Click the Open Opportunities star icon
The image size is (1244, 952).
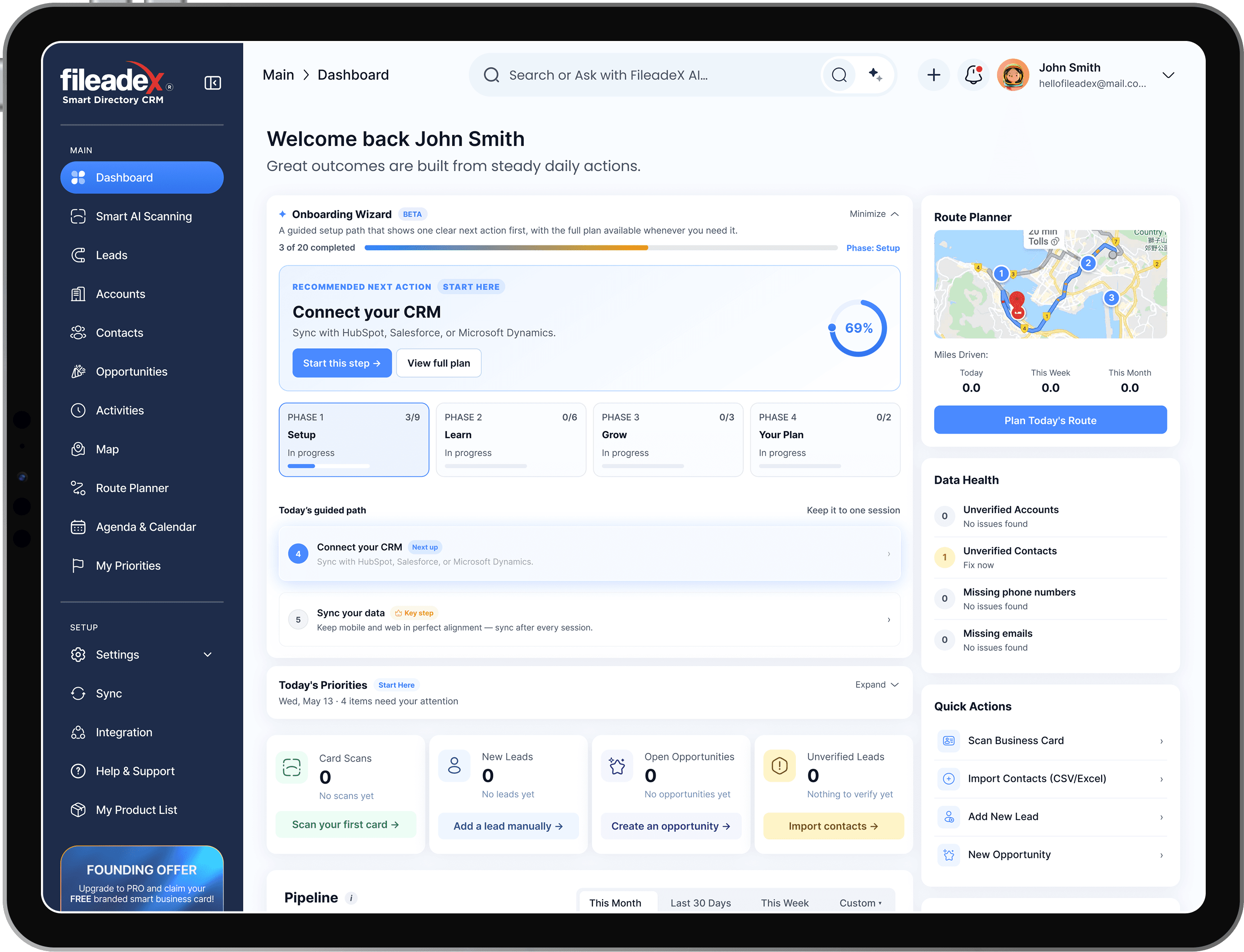(617, 766)
